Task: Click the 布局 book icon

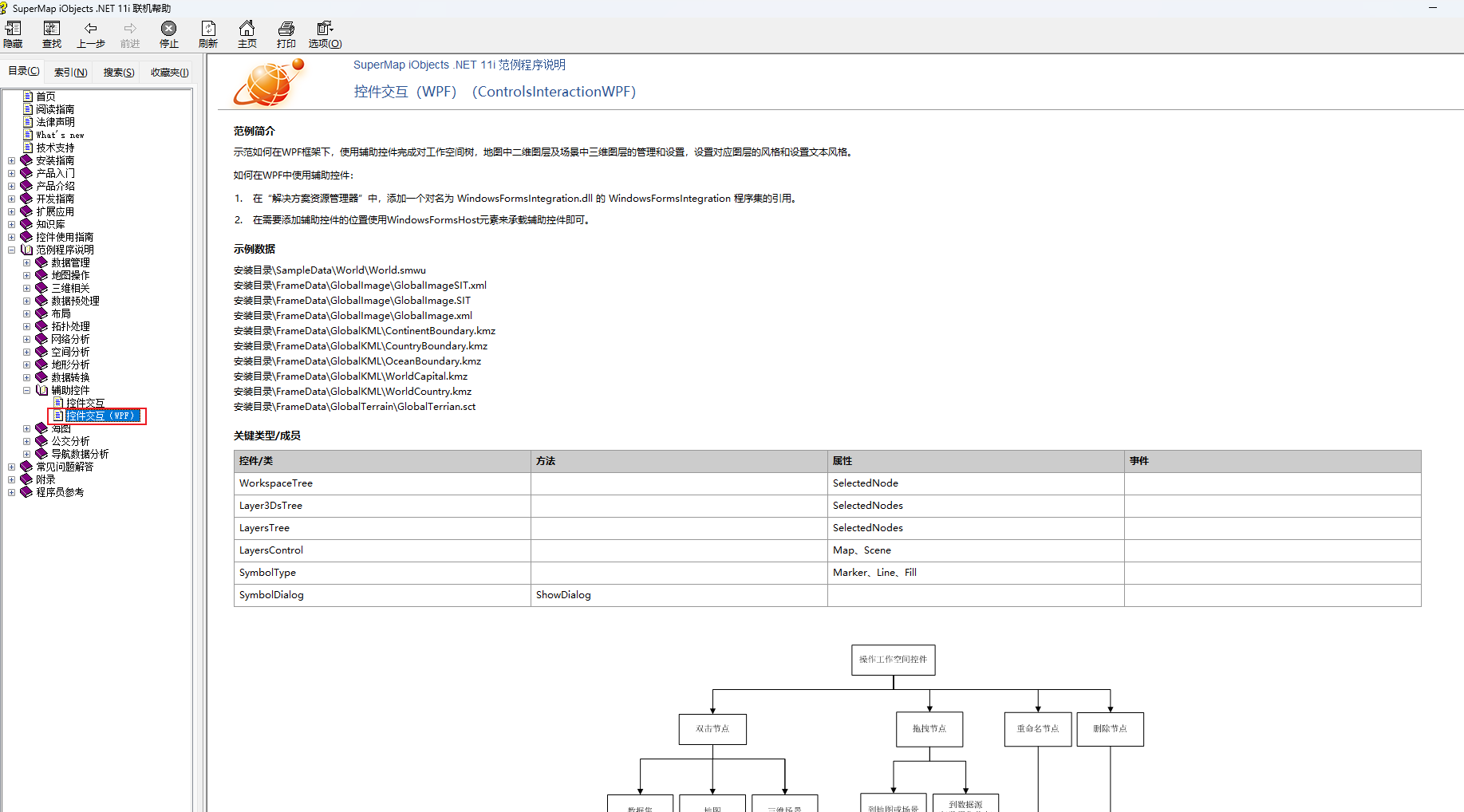Action: point(41,313)
